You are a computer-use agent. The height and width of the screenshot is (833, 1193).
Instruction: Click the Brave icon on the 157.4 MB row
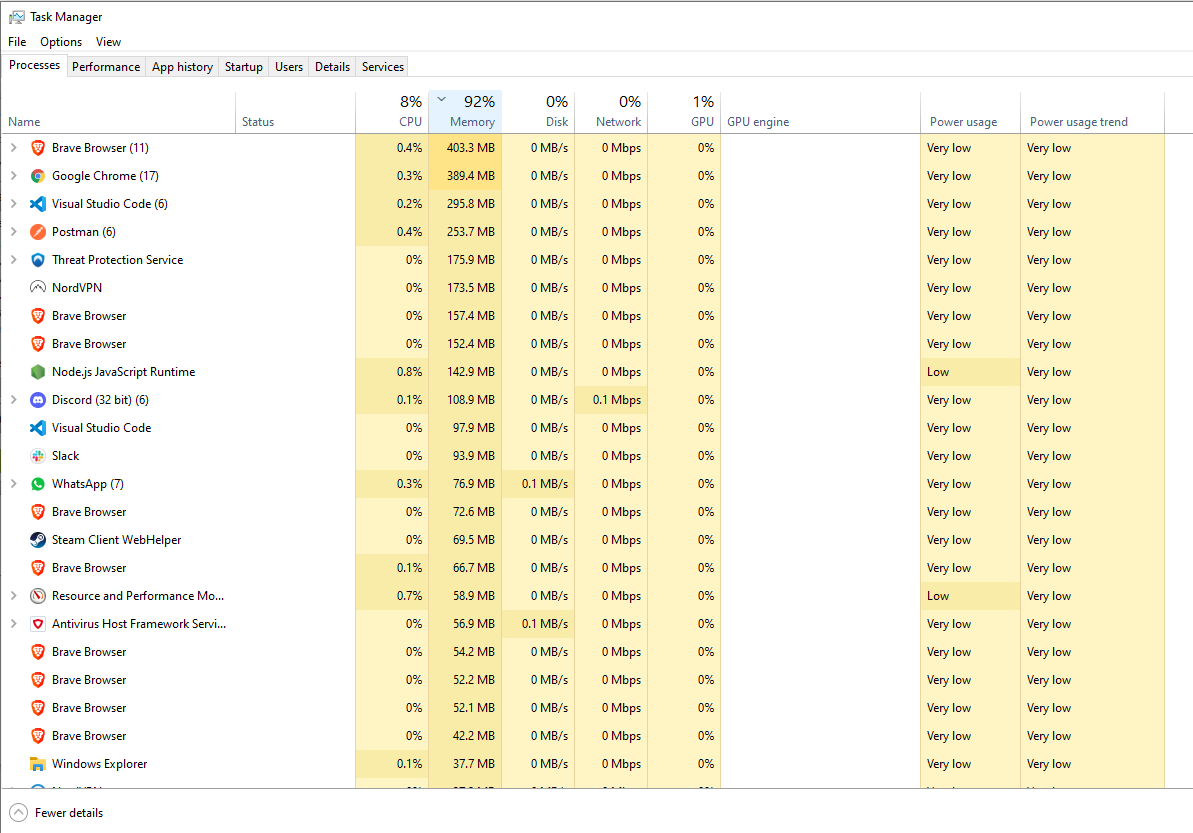[x=37, y=316]
